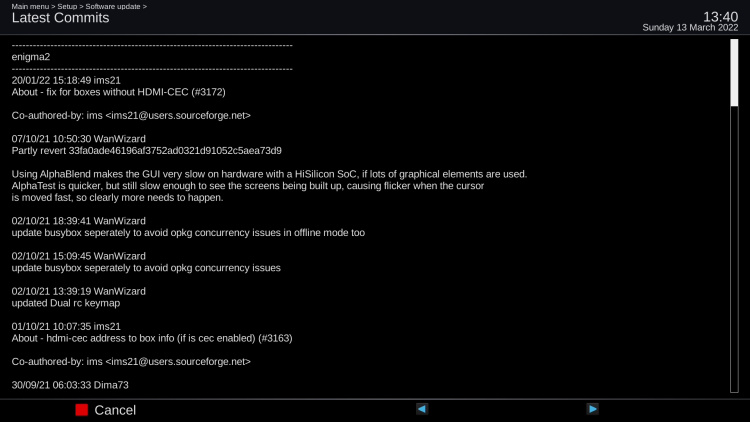
Task: Go to previous page with left arrow
Action: pyautogui.click(x=421, y=409)
